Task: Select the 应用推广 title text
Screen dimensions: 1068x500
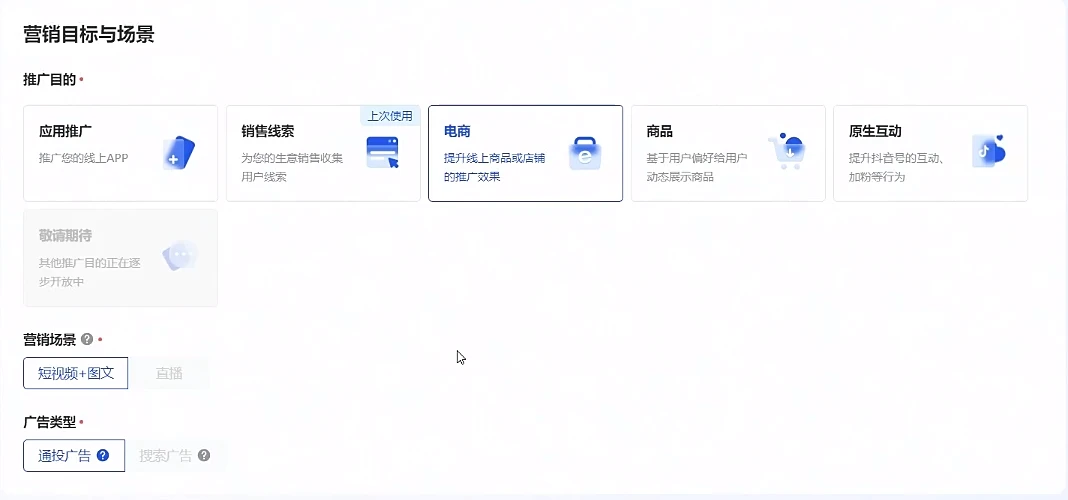Action: tap(66, 132)
